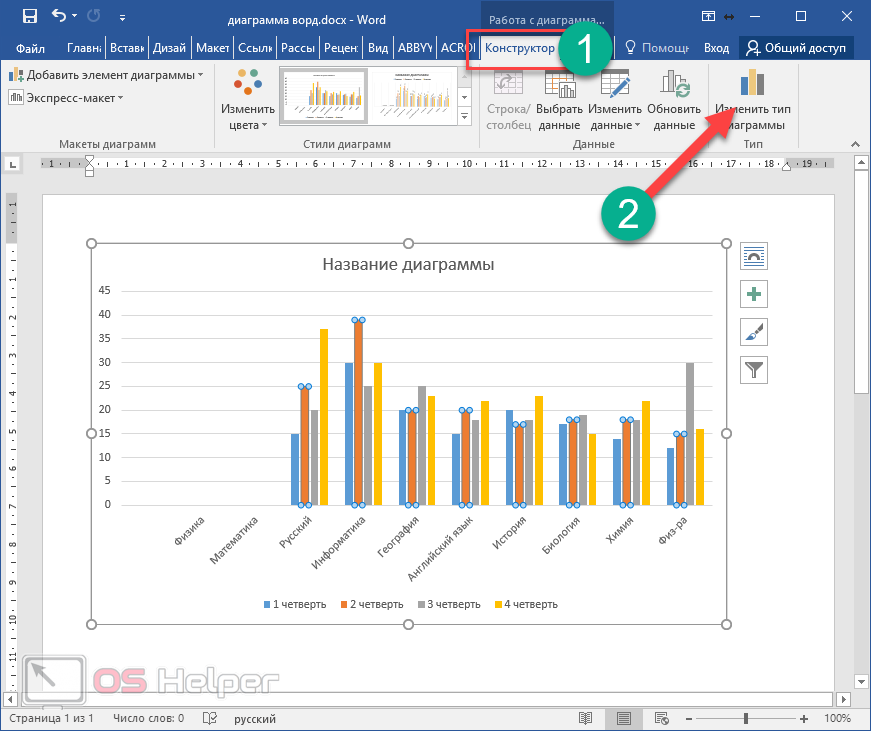871x731 pixels.
Task: Click the Вход sign-in link
Action: pos(716,48)
